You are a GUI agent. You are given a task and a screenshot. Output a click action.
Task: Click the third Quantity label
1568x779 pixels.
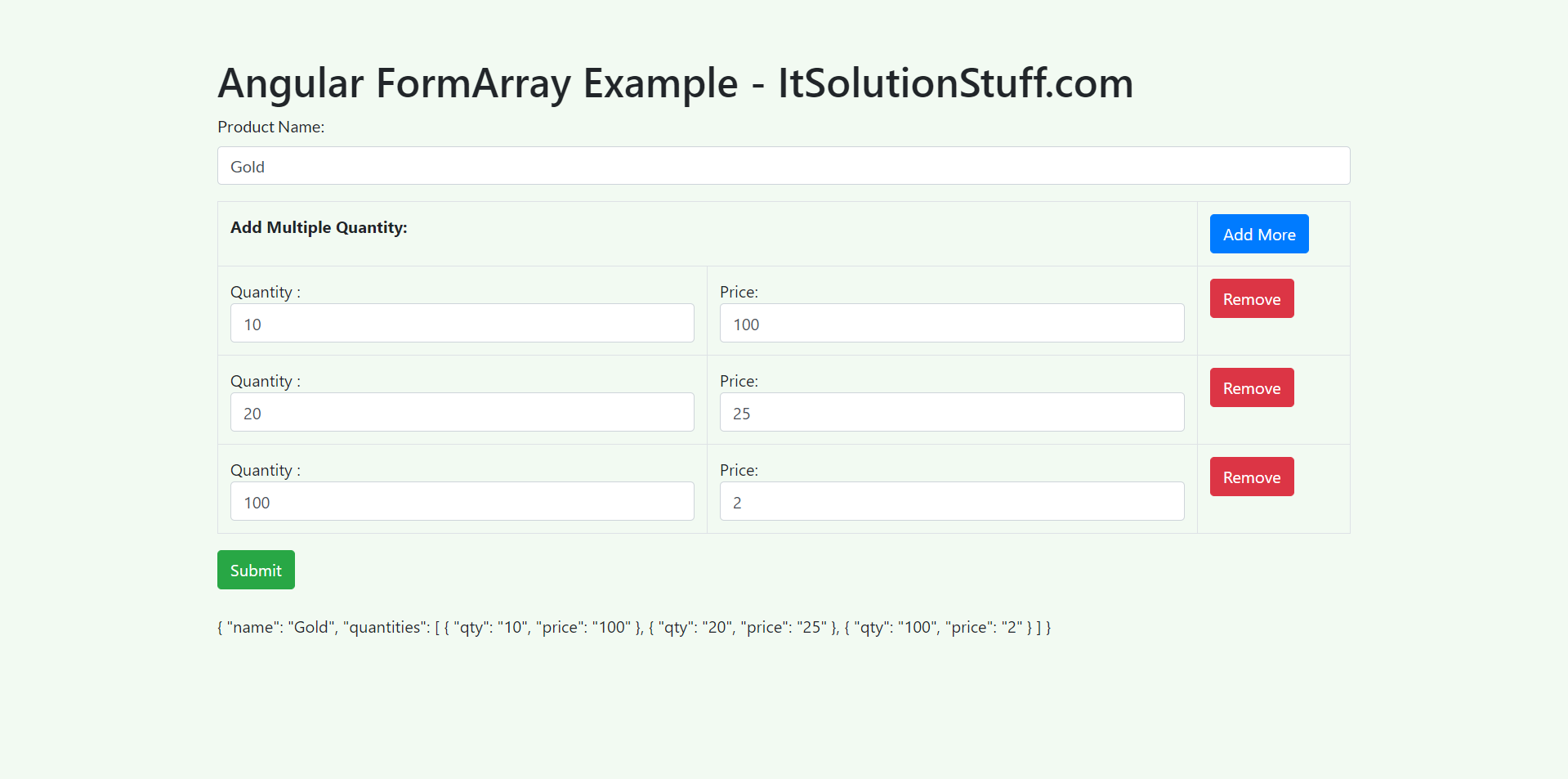point(265,470)
